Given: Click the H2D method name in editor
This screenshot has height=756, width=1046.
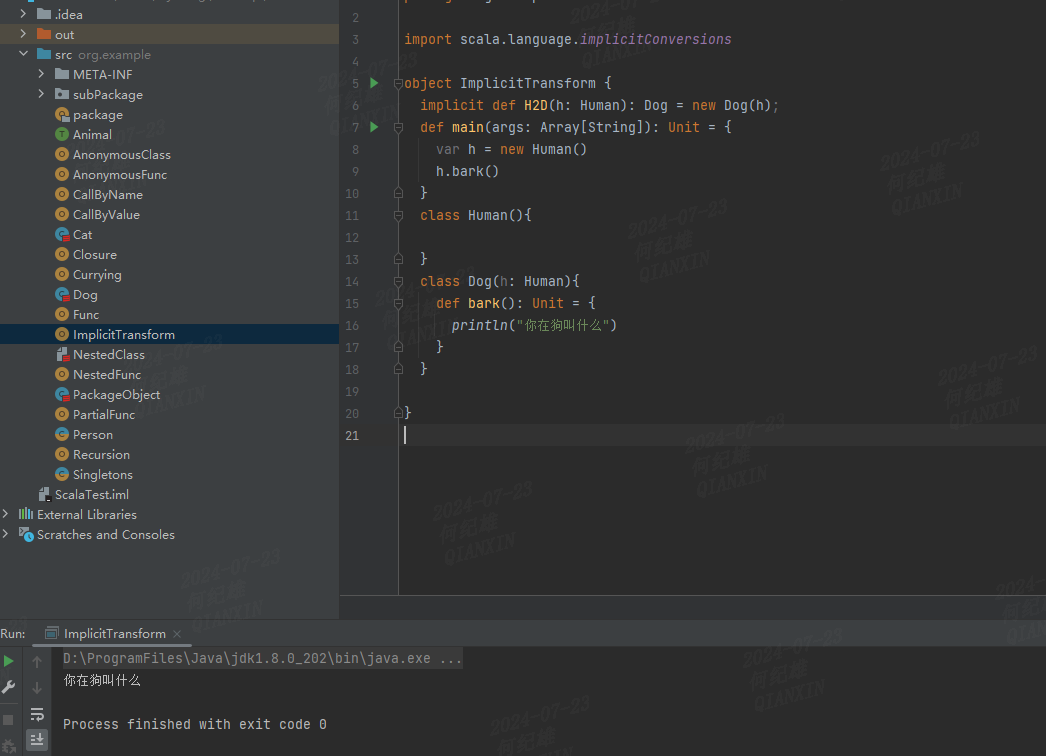Looking at the screenshot, I should 536,105.
